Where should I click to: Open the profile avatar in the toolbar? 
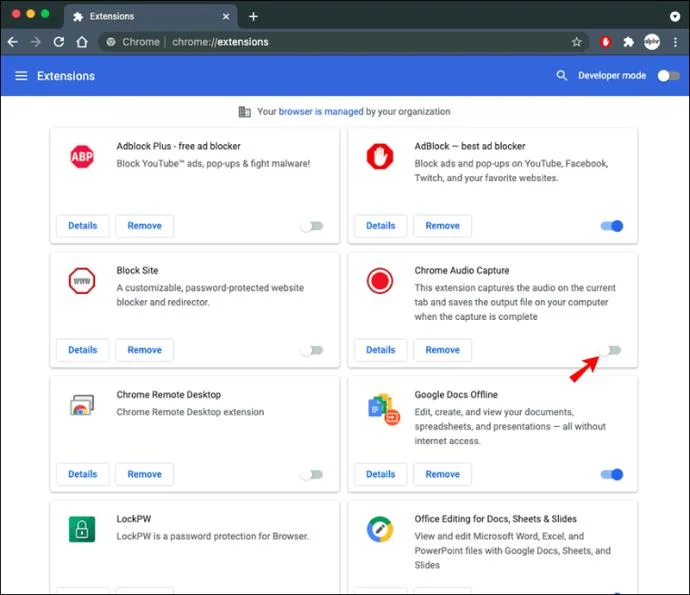click(x=652, y=42)
